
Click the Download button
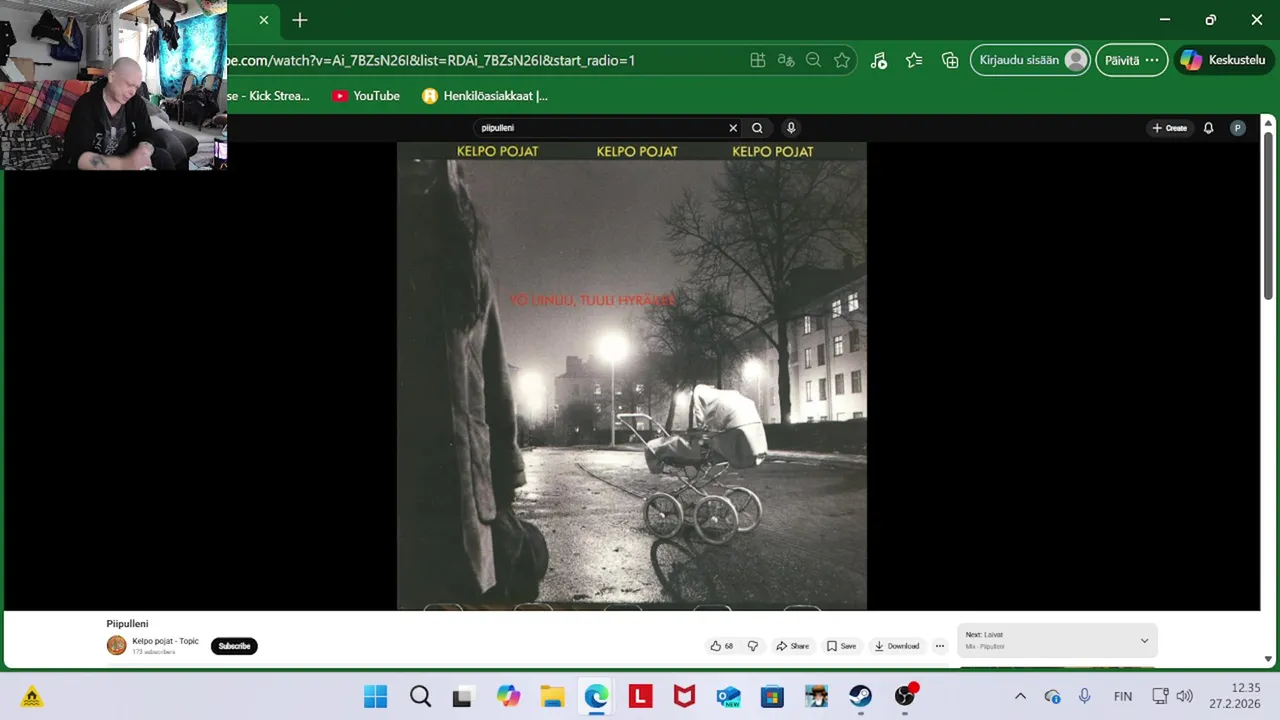pos(897,646)
